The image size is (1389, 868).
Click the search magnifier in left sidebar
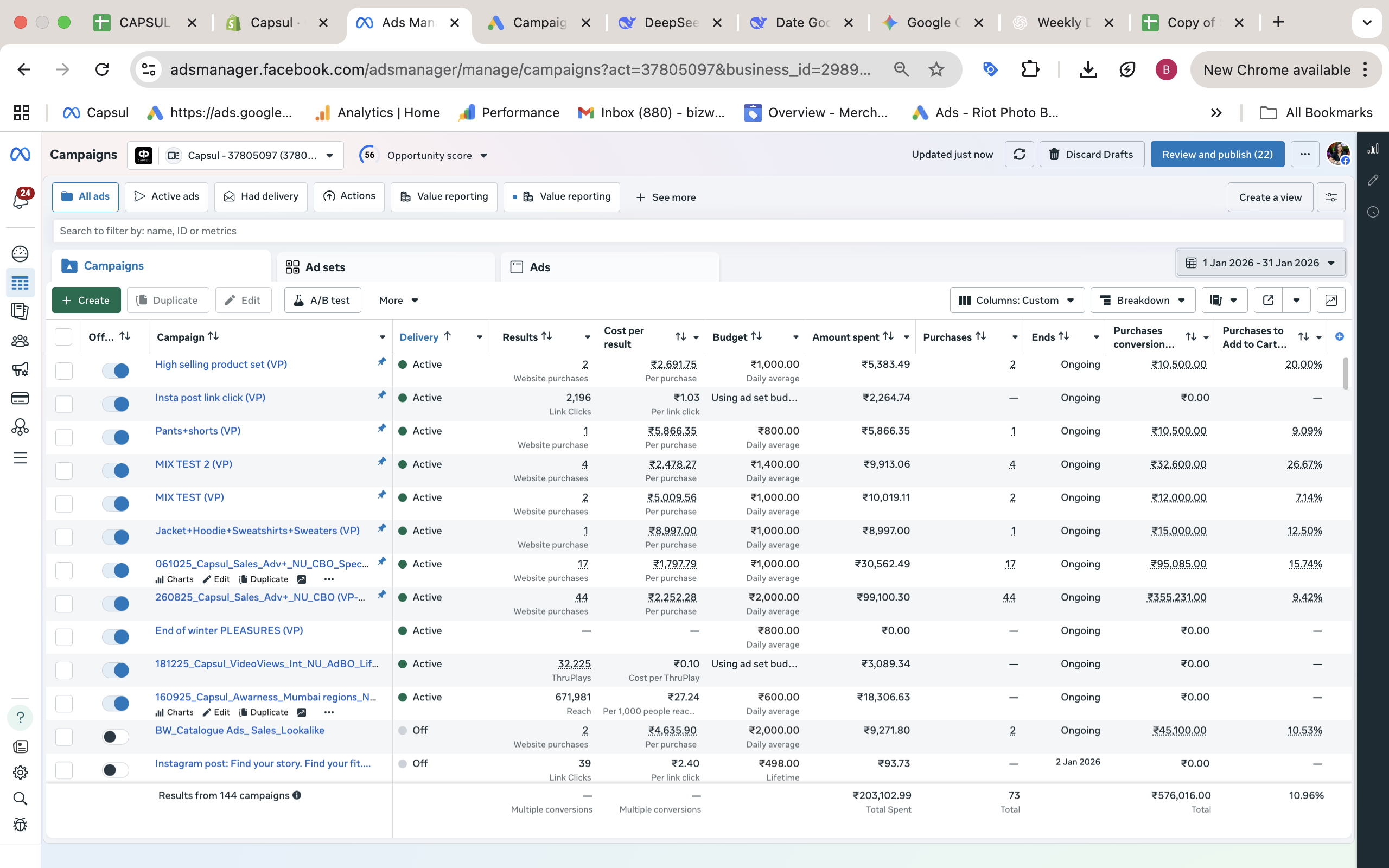(20, 799)
